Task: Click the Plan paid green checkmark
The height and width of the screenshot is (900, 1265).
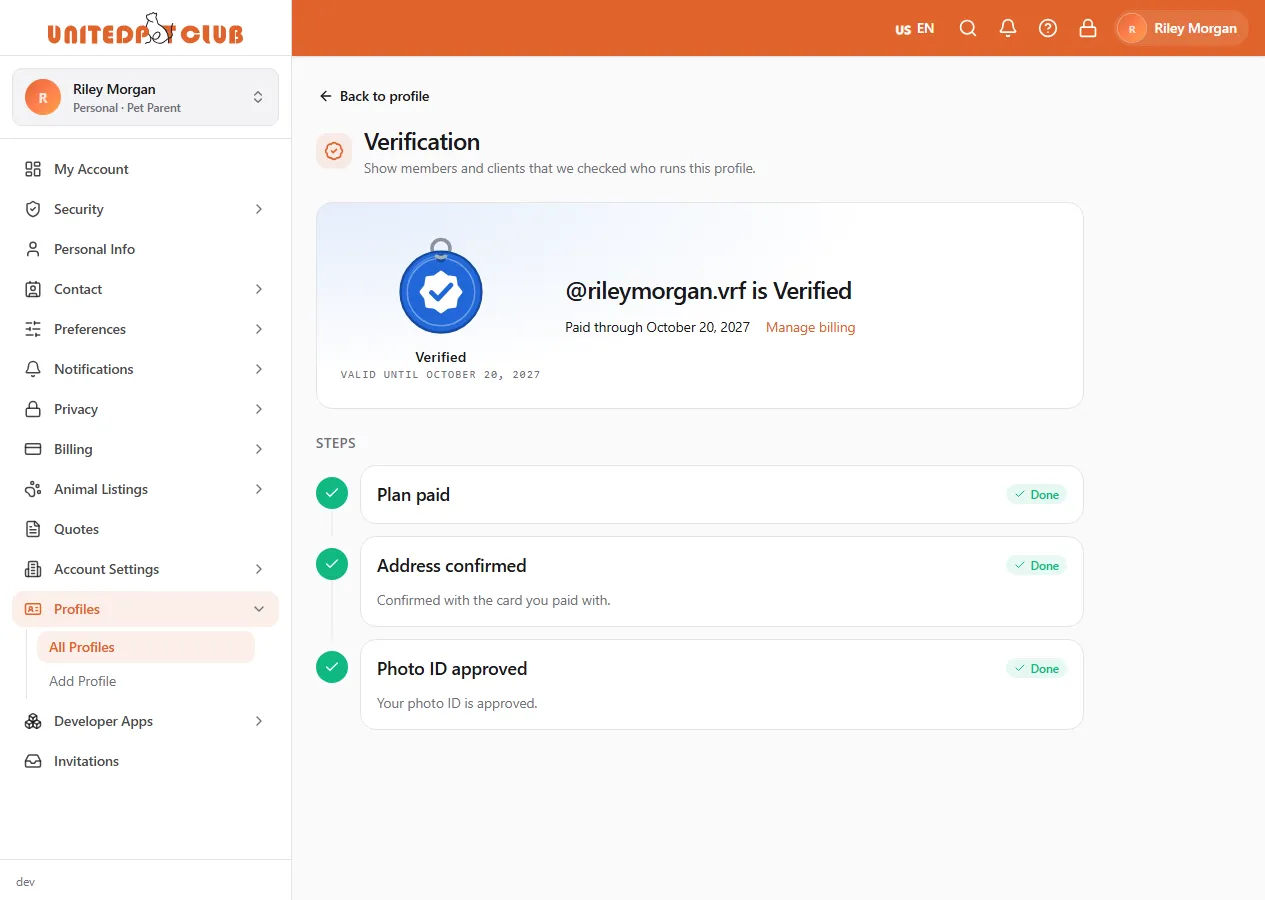Action: click(332, 494)
